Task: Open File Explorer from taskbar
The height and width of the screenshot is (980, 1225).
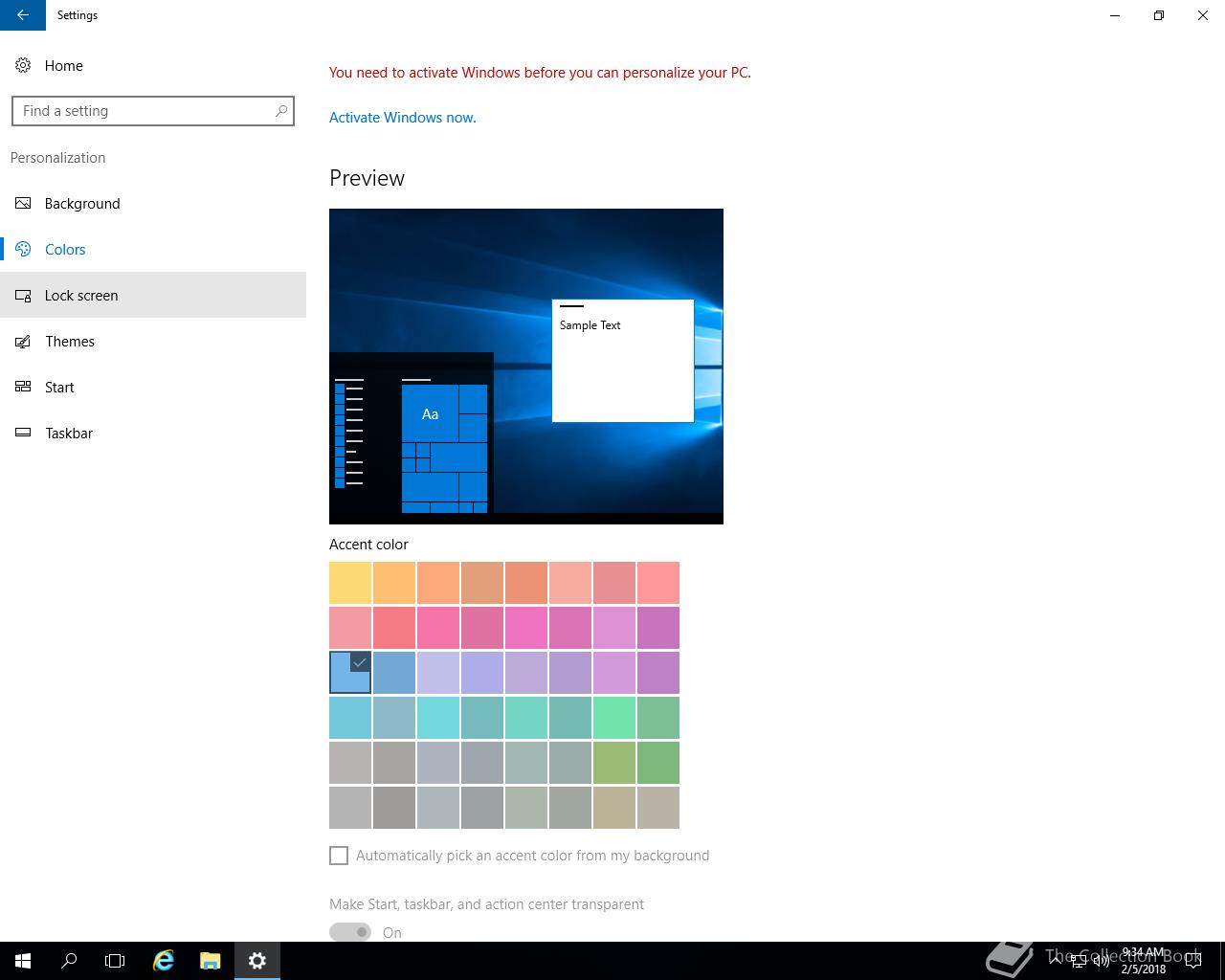Action: (x=211, y=961)
